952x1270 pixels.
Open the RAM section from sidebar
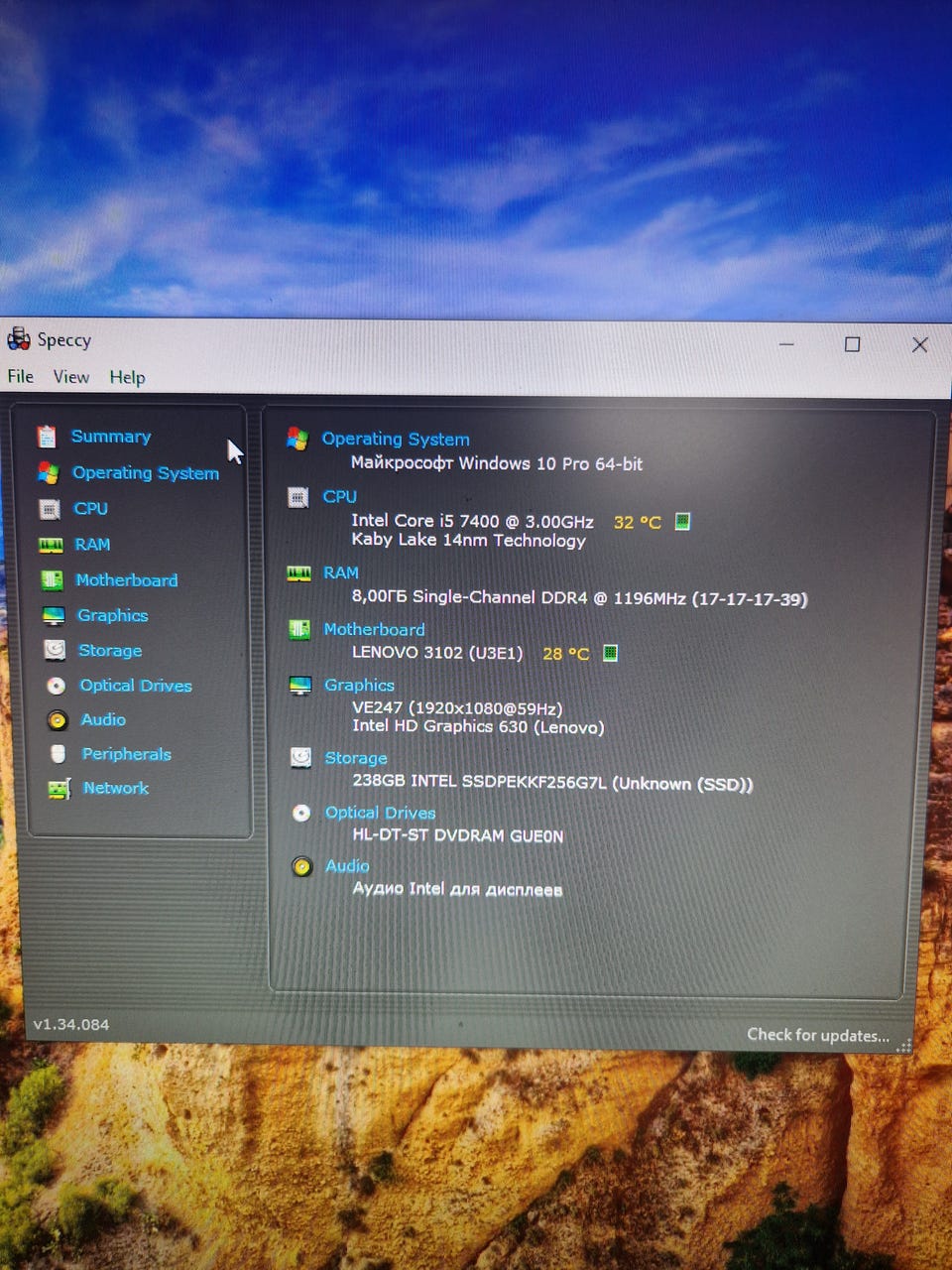(92, 545)
